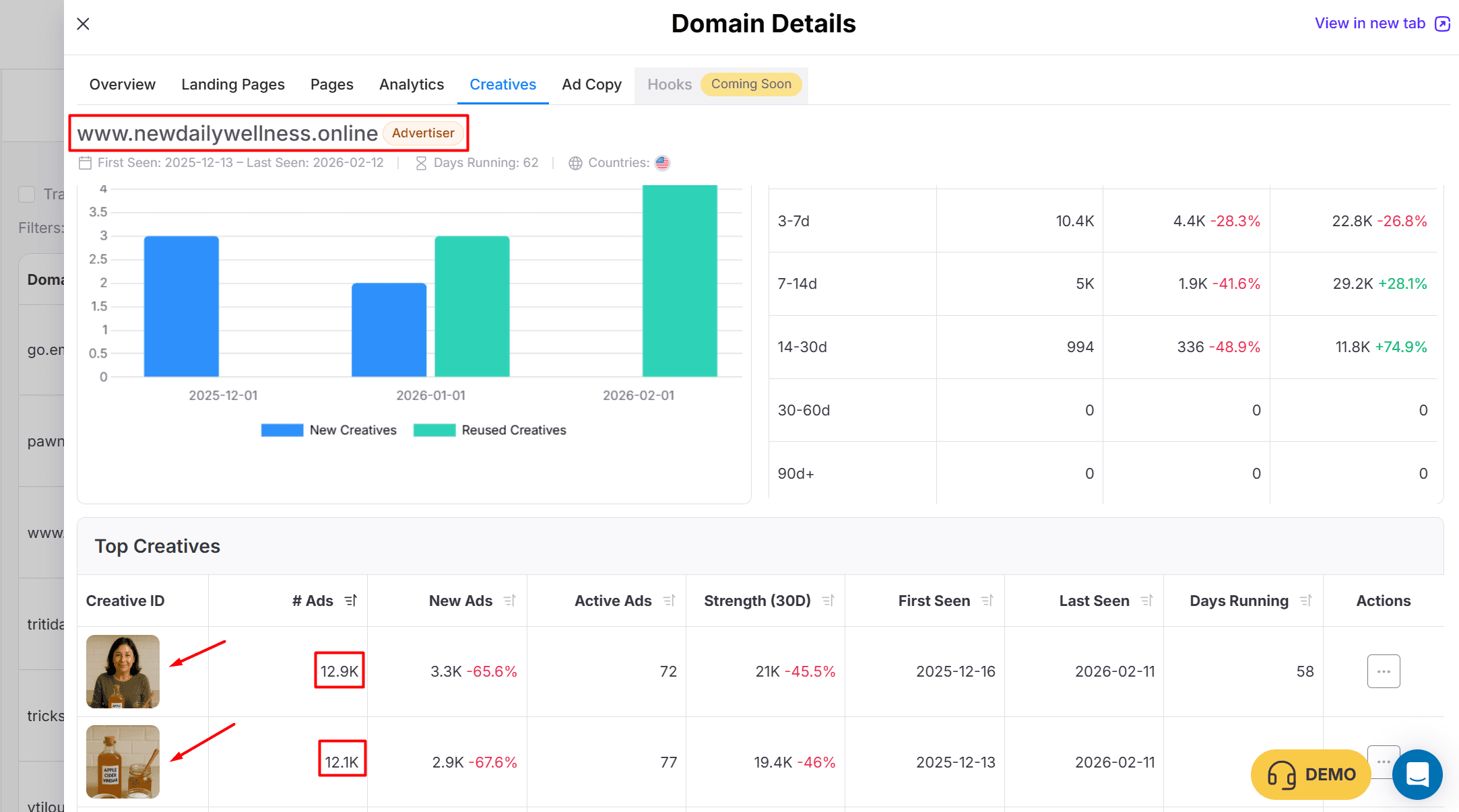Sort by # Ads column icon

coord(350,601)
